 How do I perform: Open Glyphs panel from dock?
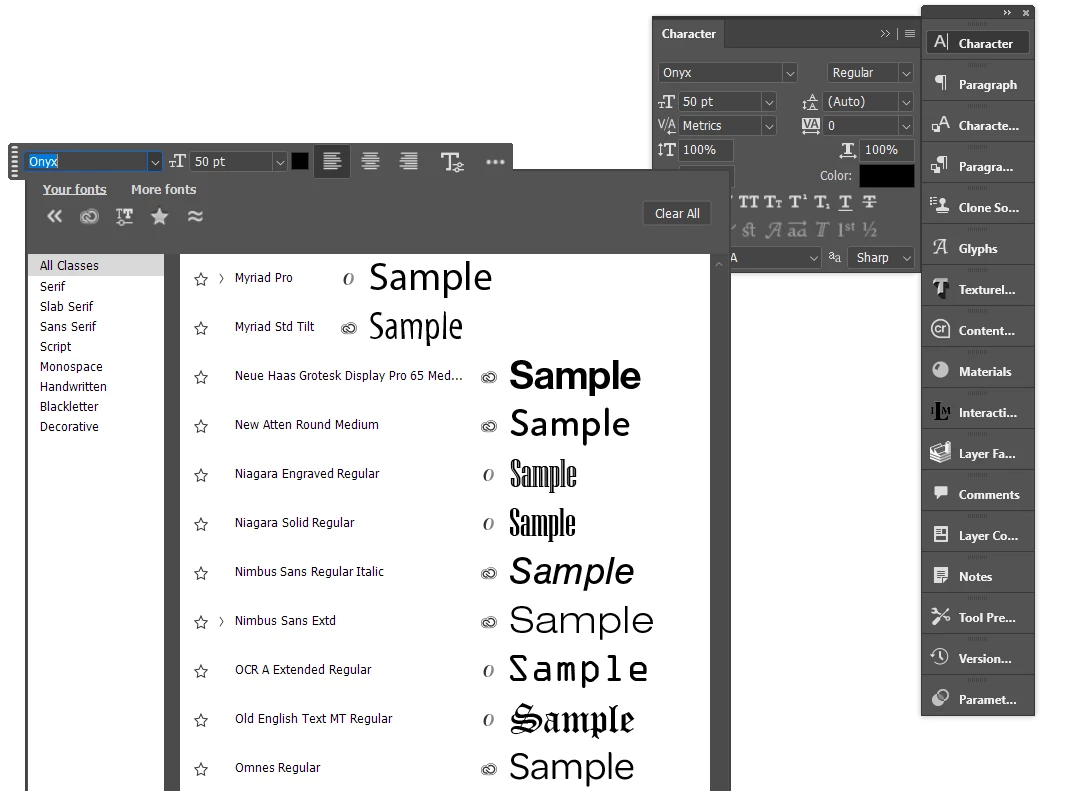click(978, 249)
